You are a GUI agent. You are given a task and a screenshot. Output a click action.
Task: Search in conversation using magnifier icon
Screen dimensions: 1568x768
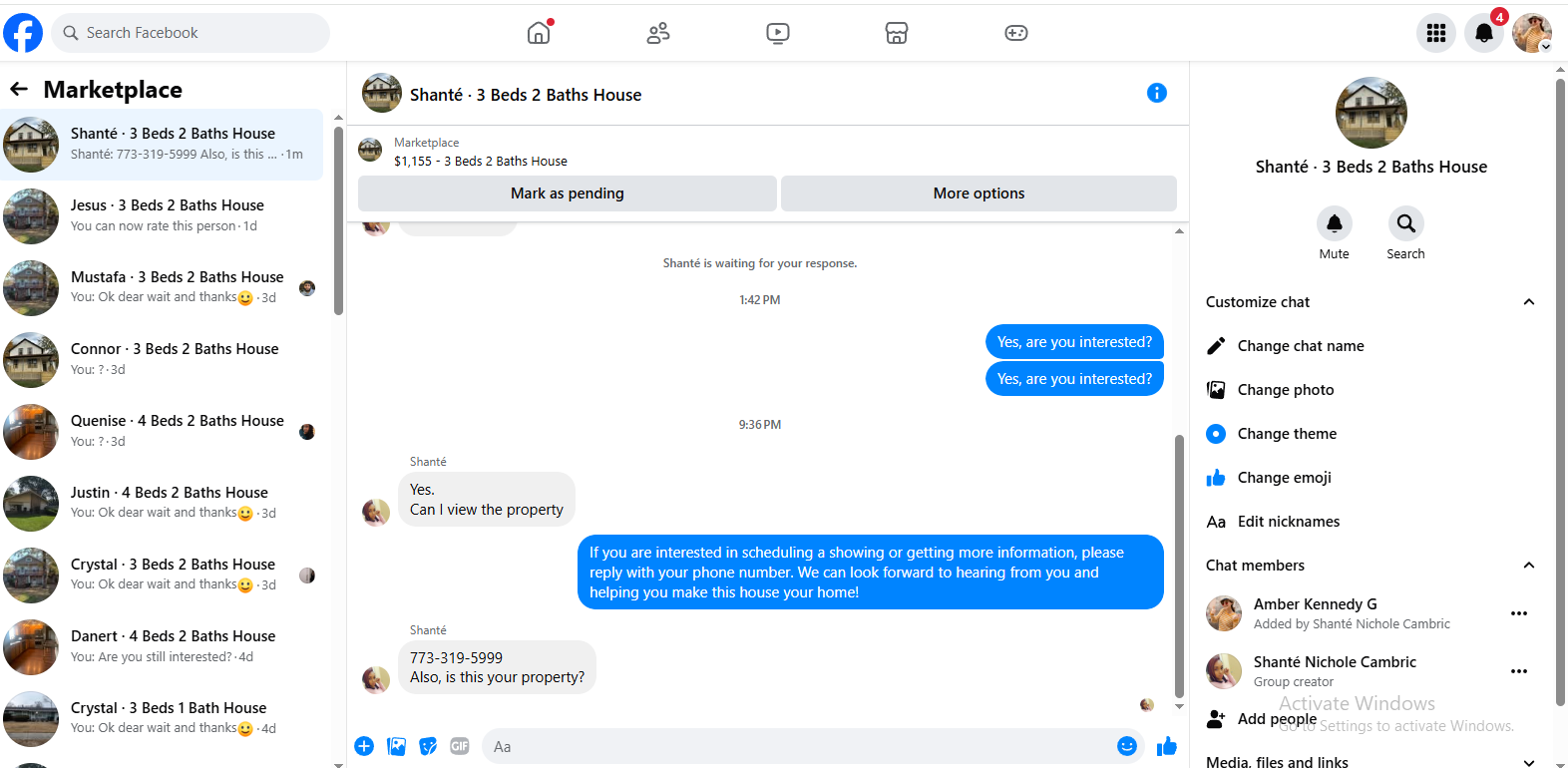pyautogui.click(x=1406, y=223)
